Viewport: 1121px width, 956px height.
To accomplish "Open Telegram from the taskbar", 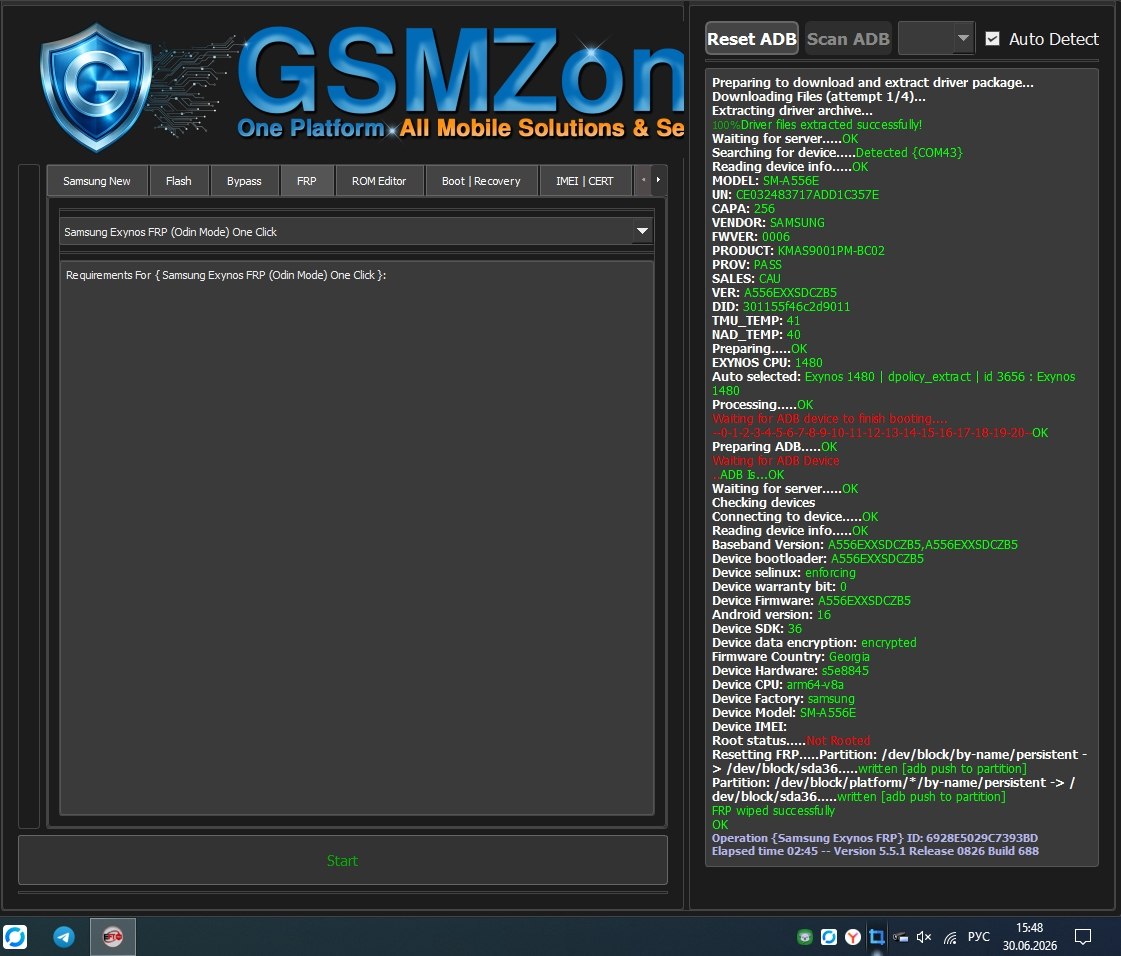I will pyautogui.click(x=64, y=937).
